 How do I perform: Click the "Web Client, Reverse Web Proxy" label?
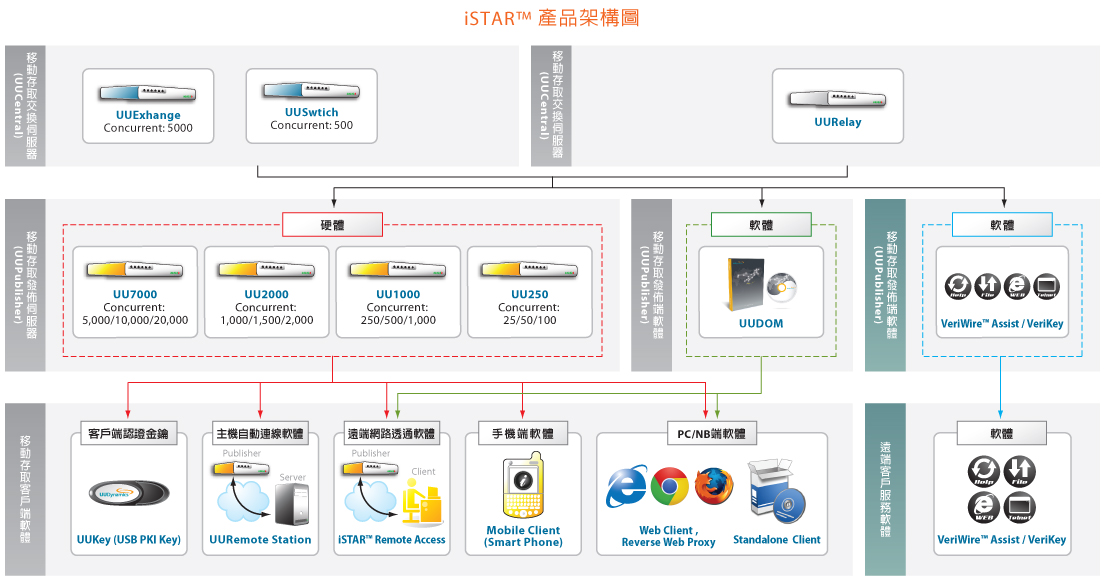click(x=668, y=536)
